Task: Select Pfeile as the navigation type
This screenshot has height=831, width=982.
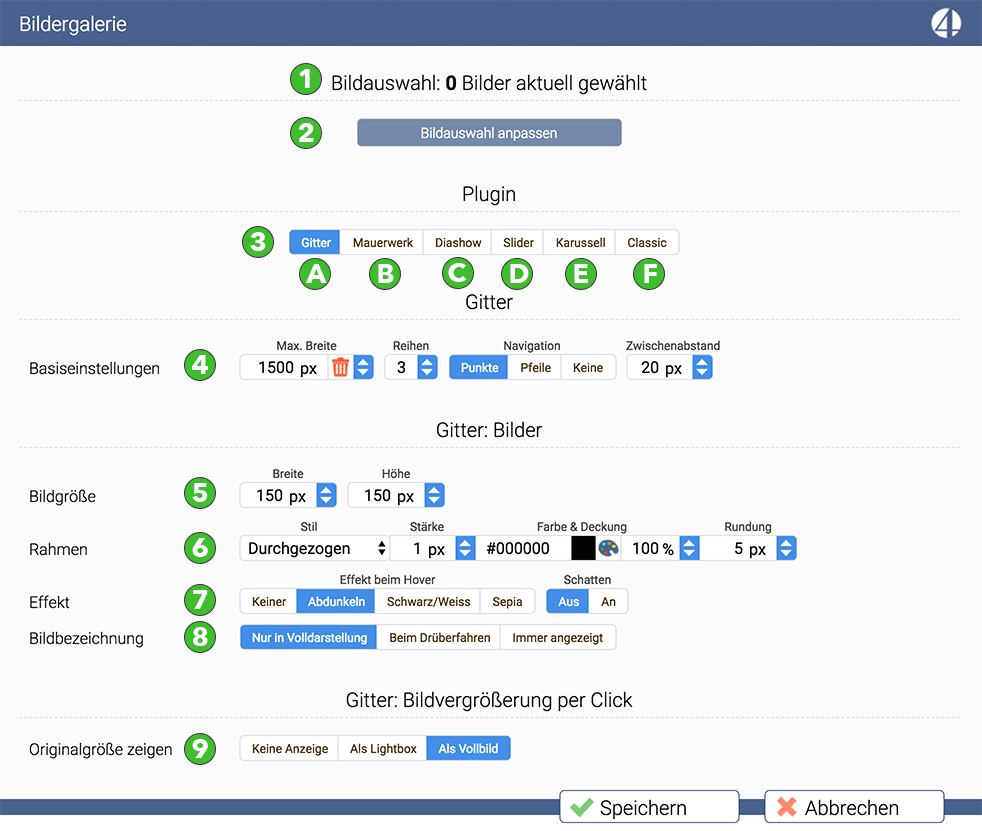Action: click(x=536, y=368)
